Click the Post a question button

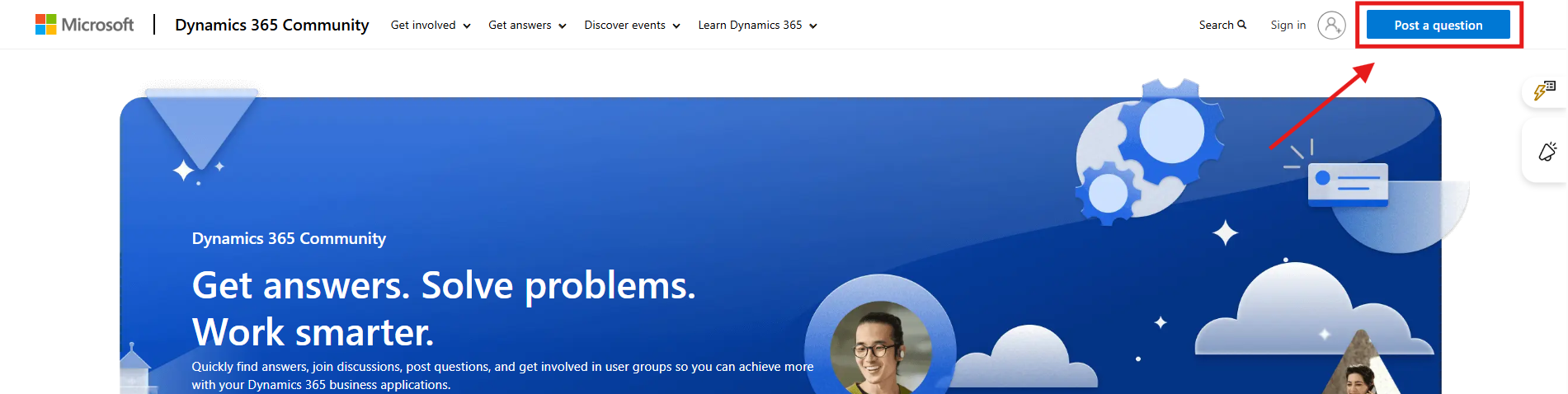click(x=1439, y=25)
